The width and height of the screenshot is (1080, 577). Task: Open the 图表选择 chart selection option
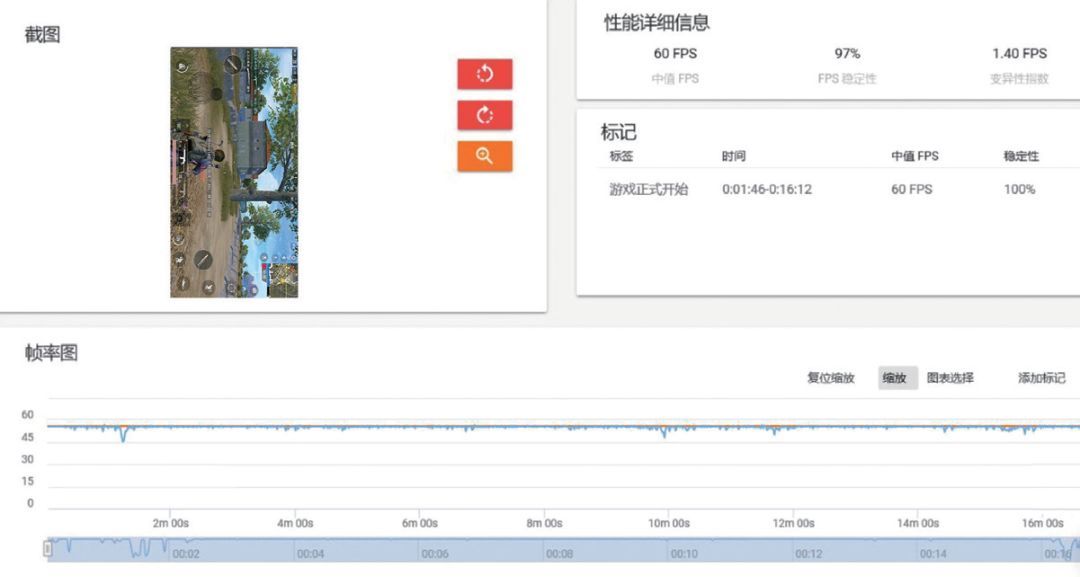[x=950, y=377]
